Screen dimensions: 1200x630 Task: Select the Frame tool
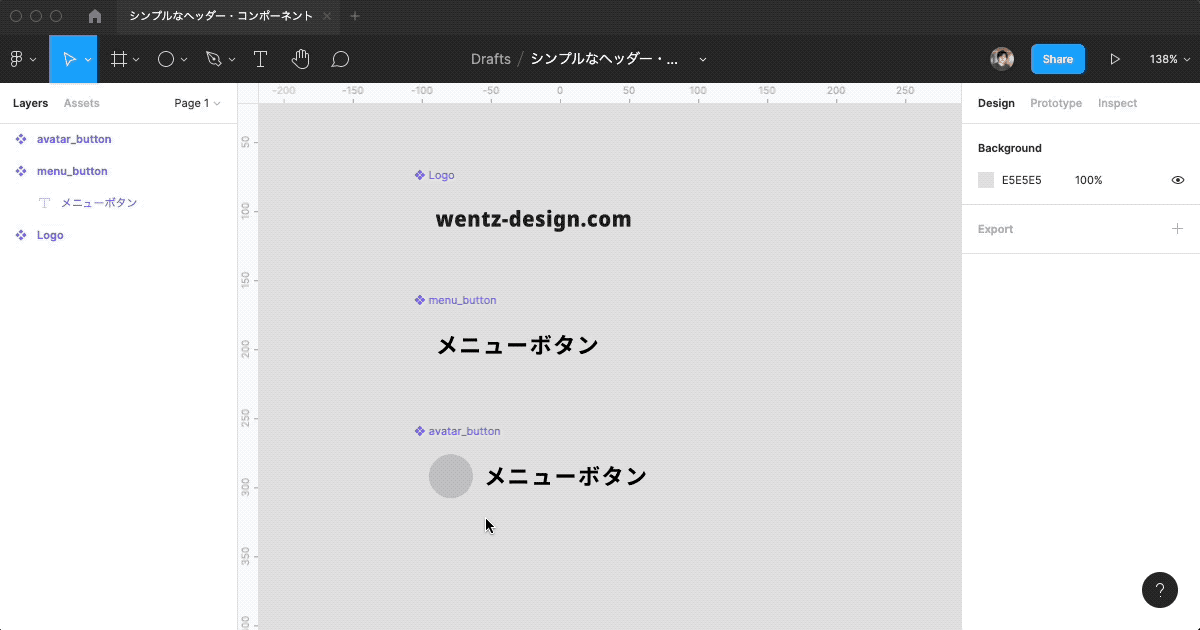click(119, 59)
